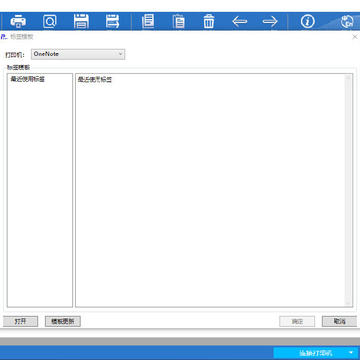Click the left arrow Undo icon

pos(240,22)
